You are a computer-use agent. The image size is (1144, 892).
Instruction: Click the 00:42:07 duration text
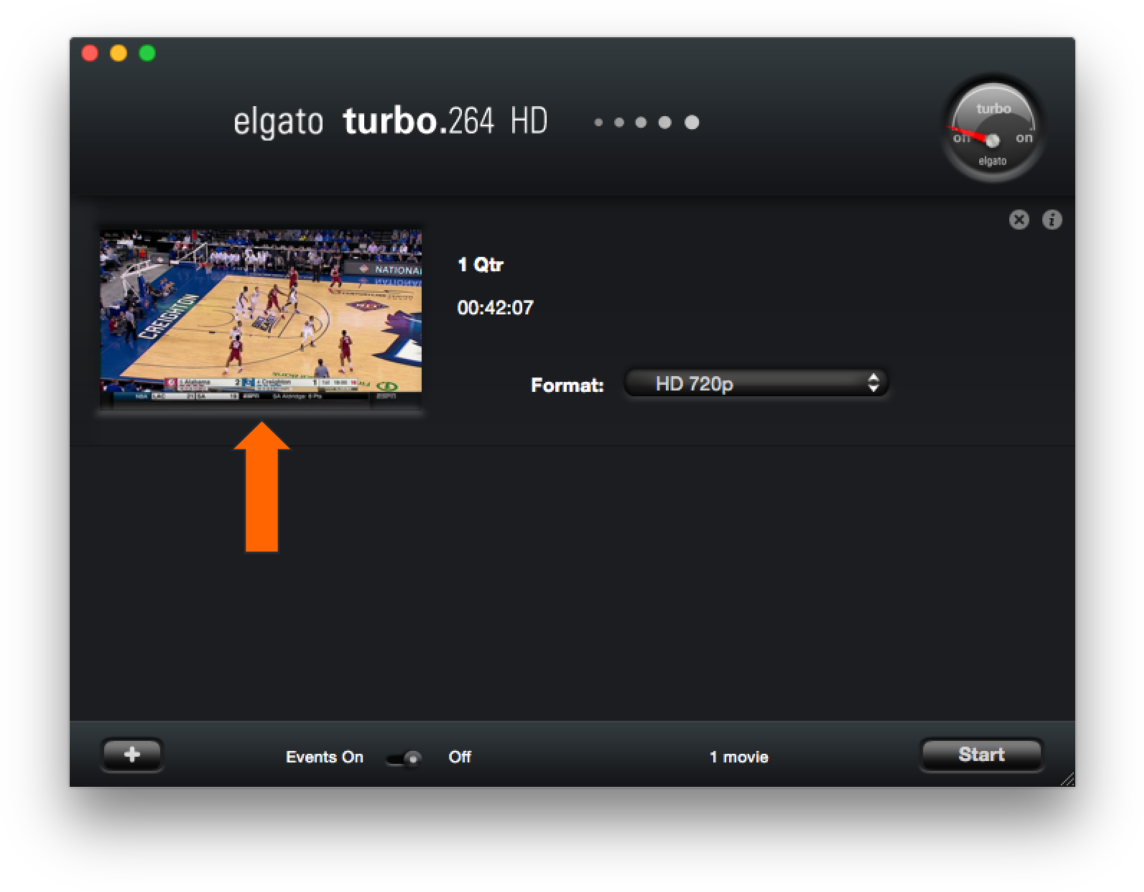pyautogui.click(x=495, y=308)
